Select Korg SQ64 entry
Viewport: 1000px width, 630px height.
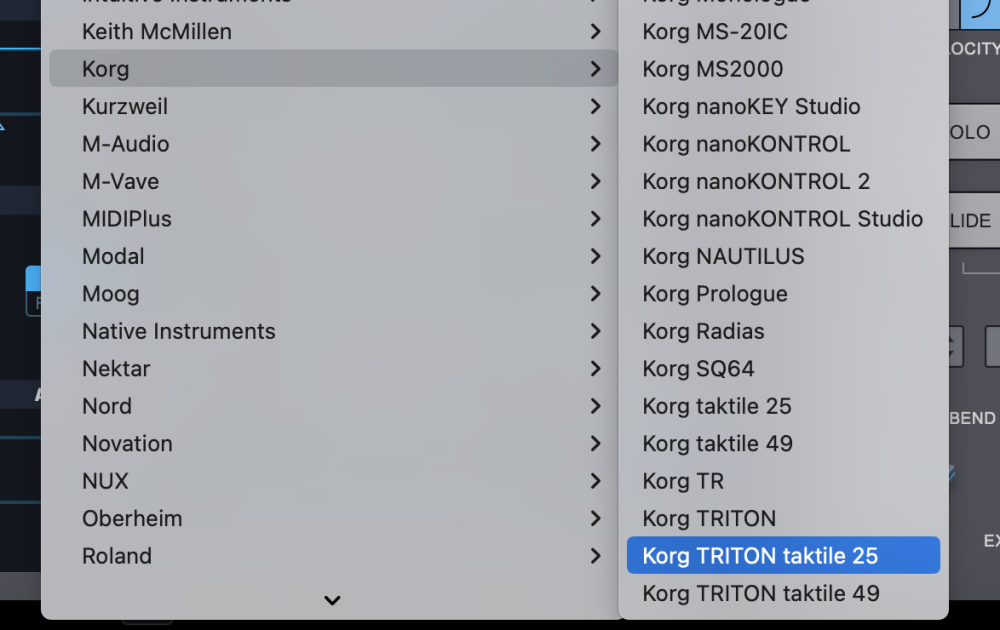click(698, 369)
